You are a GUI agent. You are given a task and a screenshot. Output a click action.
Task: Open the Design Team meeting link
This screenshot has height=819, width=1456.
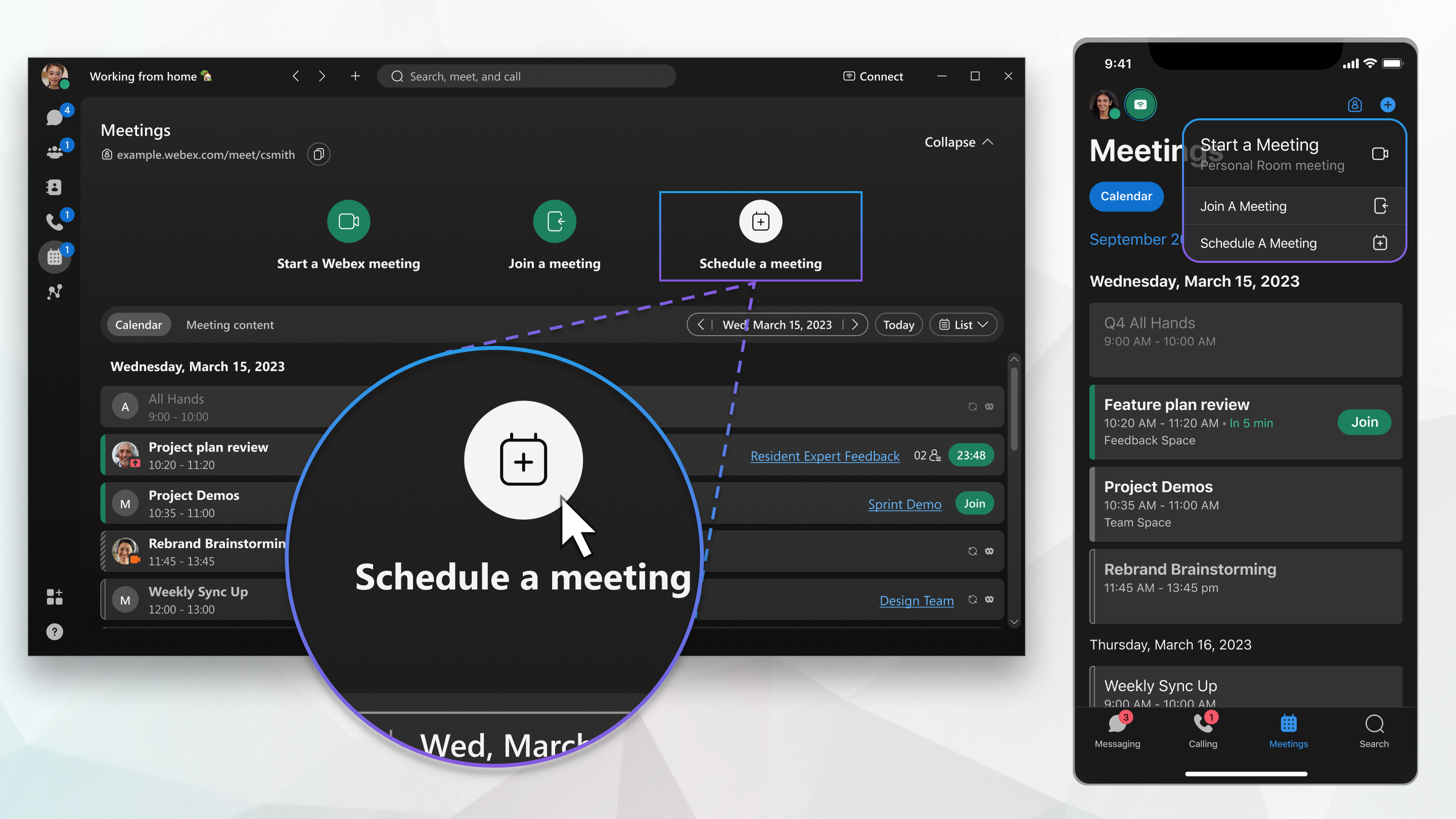(x=917, y=600)
